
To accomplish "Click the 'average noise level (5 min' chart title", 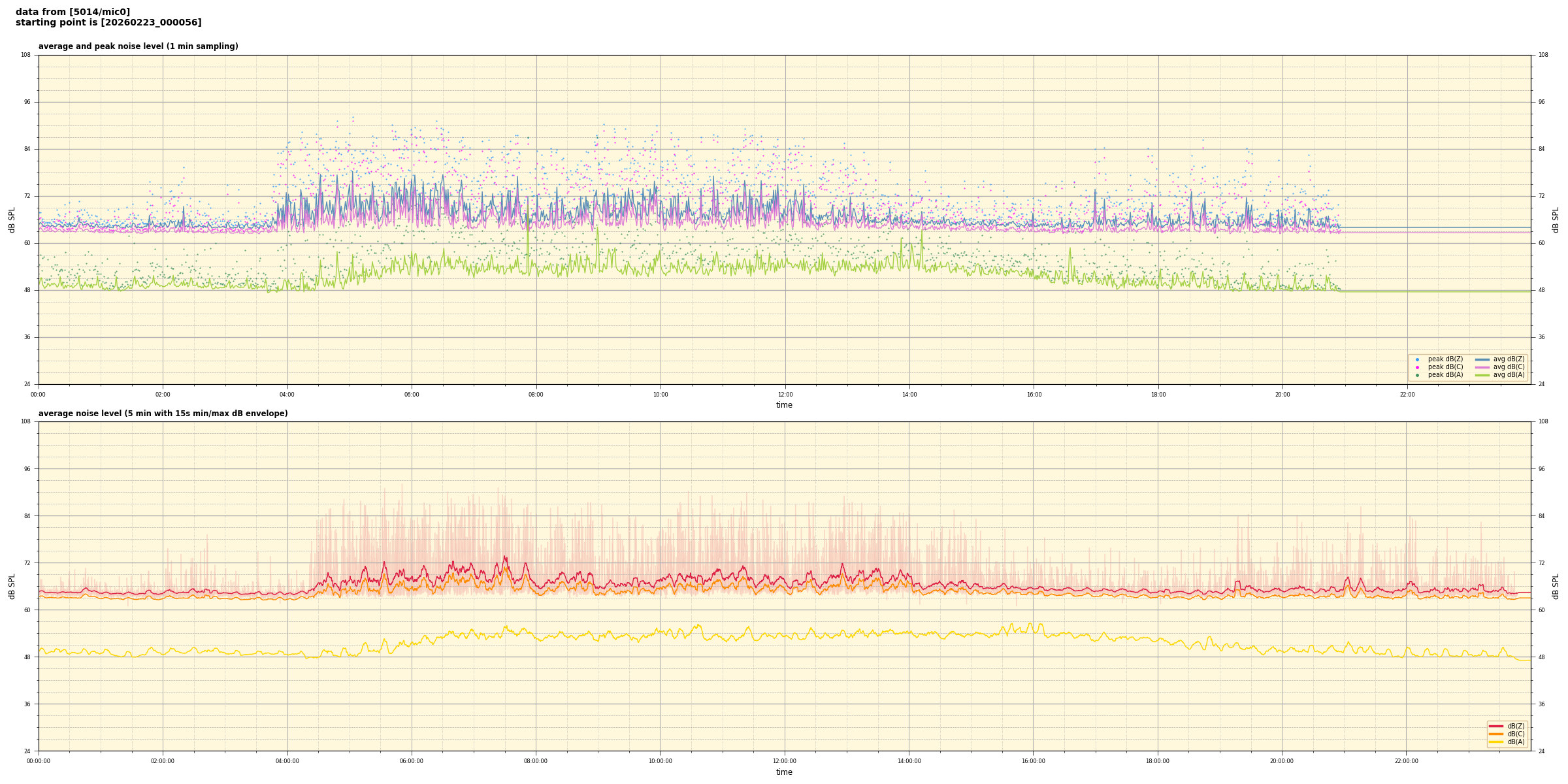I will [x=163, y=414].
